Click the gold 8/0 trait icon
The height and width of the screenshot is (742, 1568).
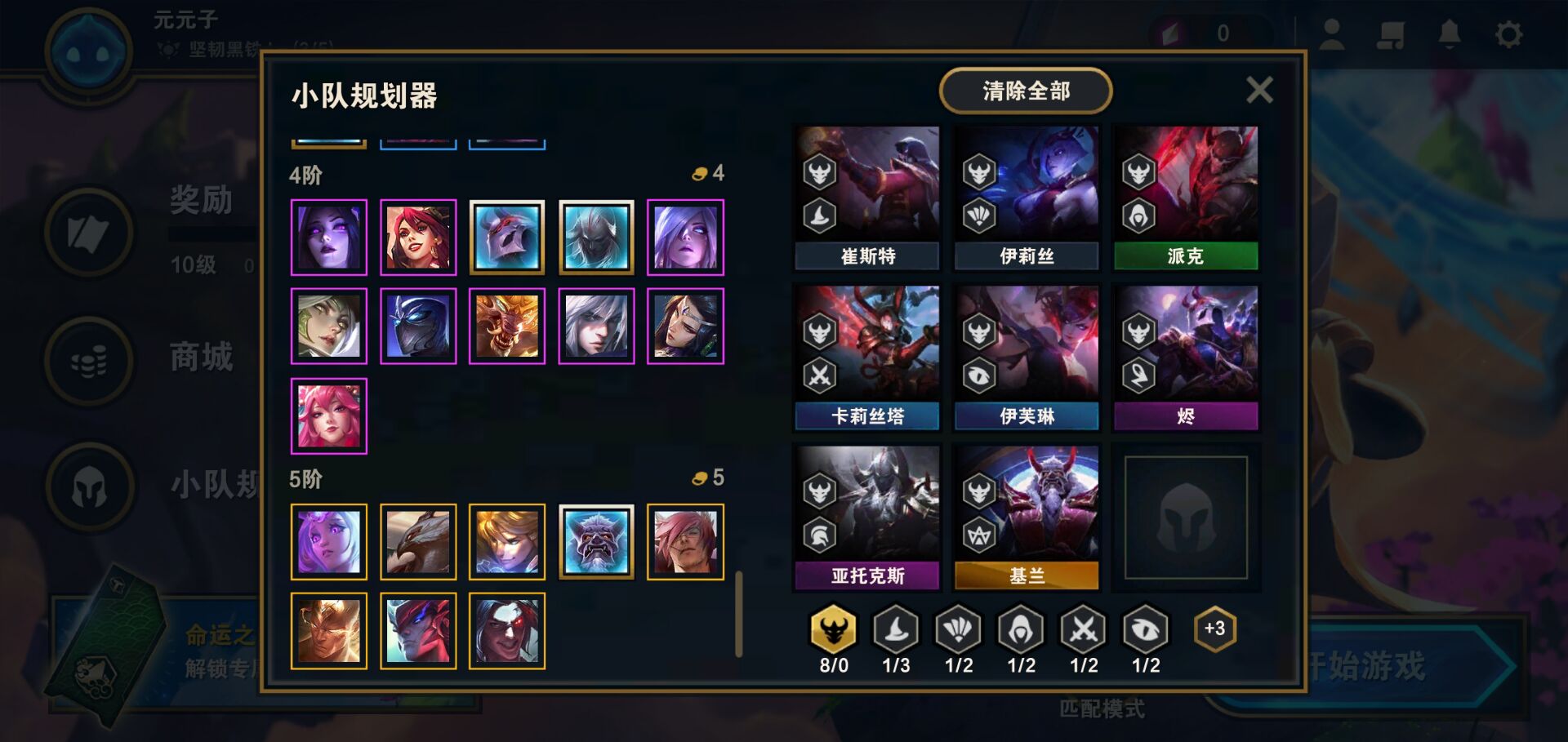click(833, 629)
